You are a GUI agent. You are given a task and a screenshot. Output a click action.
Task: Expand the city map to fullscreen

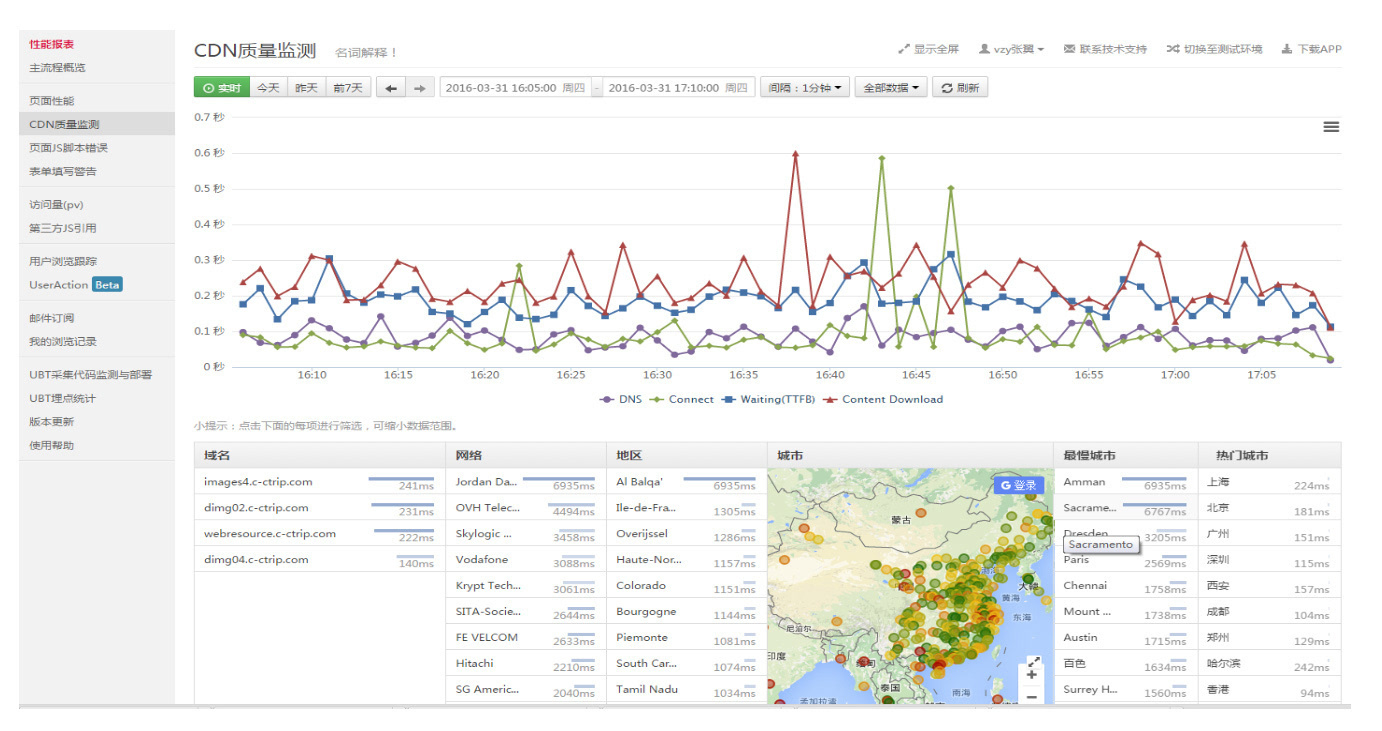pyautogui.click(x=1034, y=661)
